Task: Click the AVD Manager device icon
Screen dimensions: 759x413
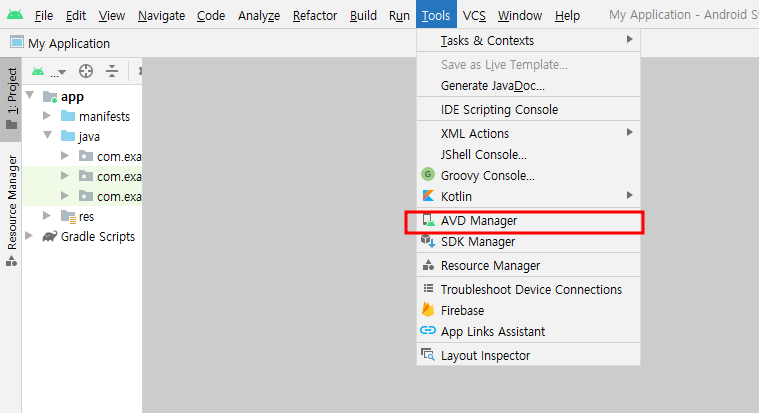Action: pyautogui.click(x=428, y=220)
